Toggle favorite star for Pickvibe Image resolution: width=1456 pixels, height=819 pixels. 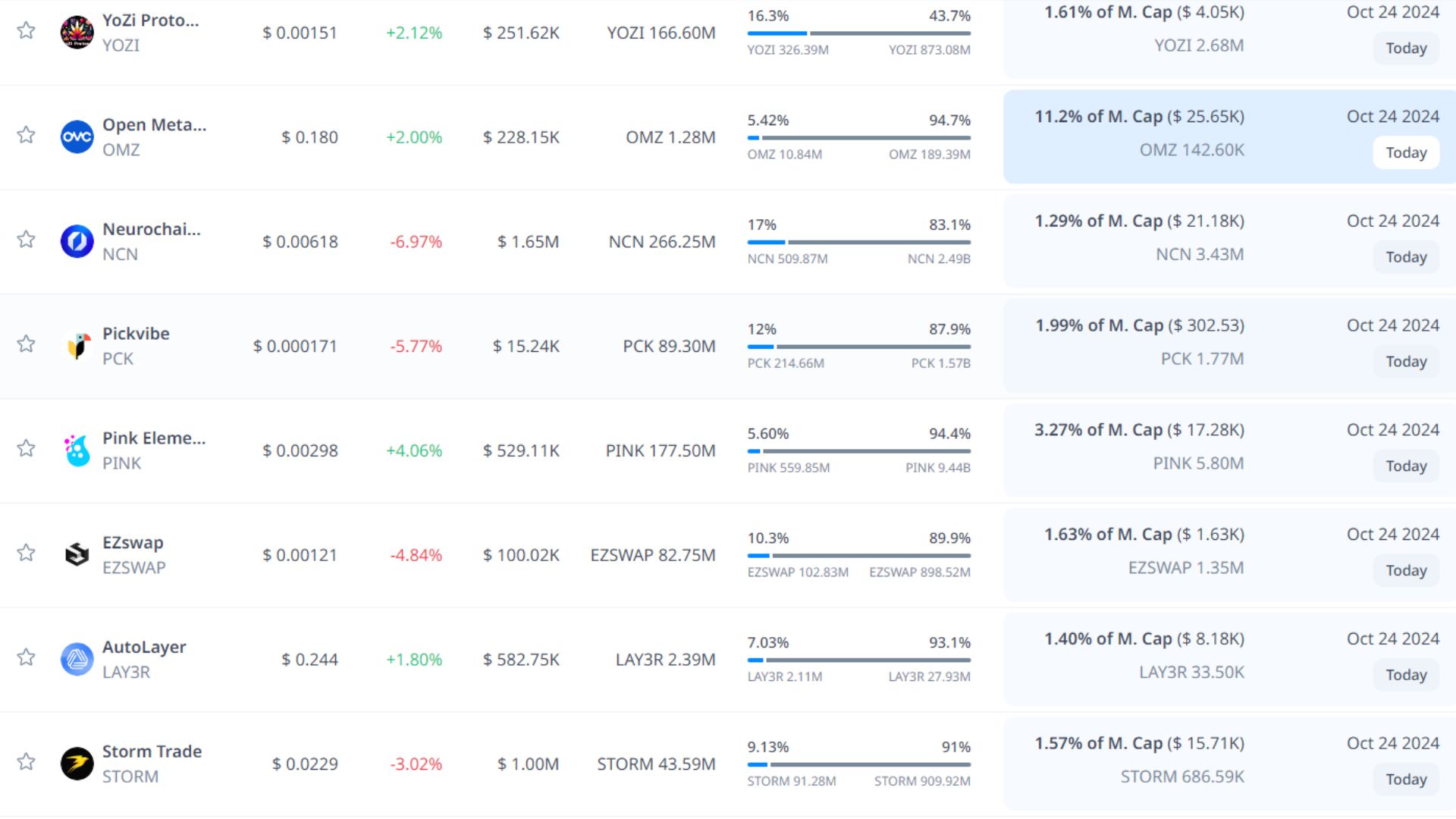(x=27, y=344)
